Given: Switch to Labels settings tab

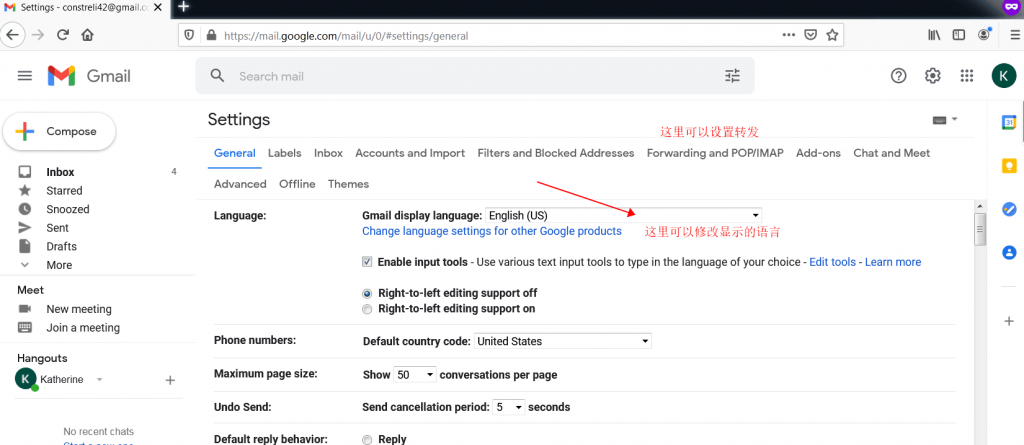Looking at the screenshot, I should point(285,153).
